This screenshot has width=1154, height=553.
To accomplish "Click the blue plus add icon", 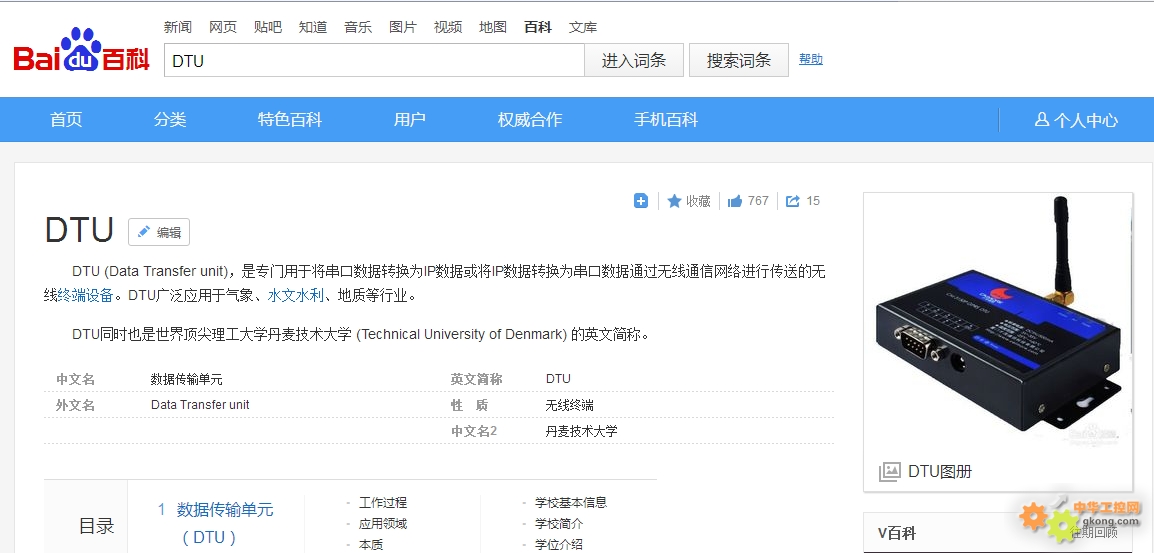I will tap(641, 201).
